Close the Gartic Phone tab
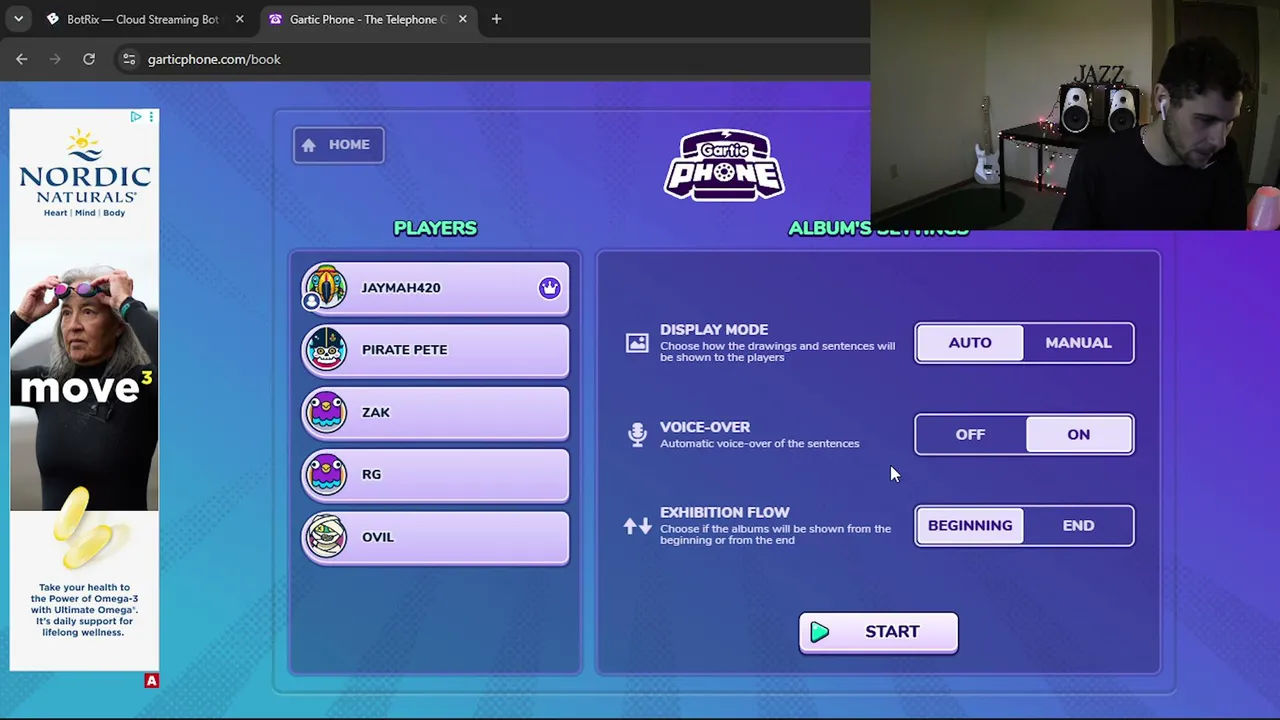The height and width of the screenshot is (720, 1280). [462, 19]
